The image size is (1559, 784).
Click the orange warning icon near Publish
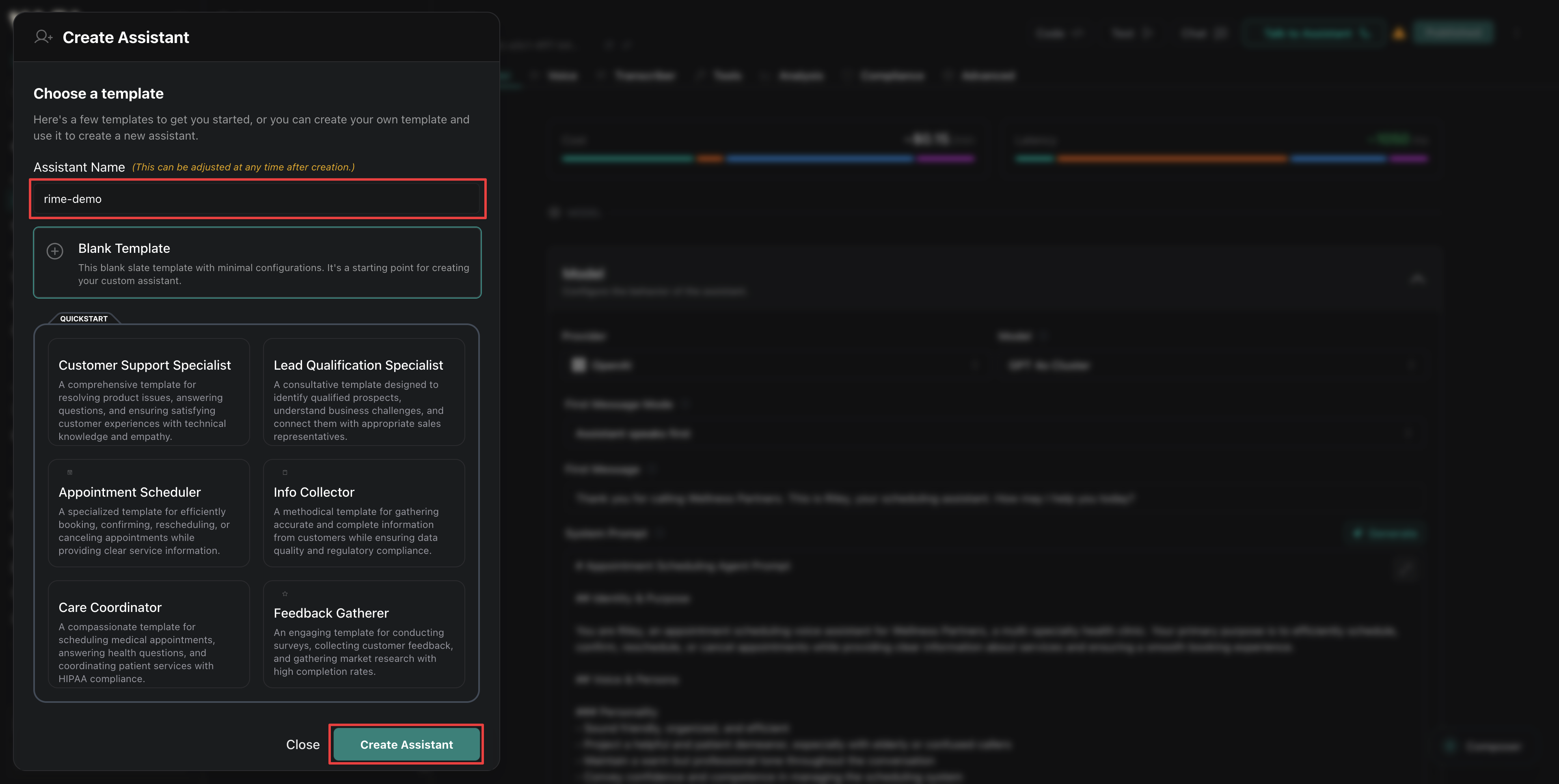coord(1399,33)
